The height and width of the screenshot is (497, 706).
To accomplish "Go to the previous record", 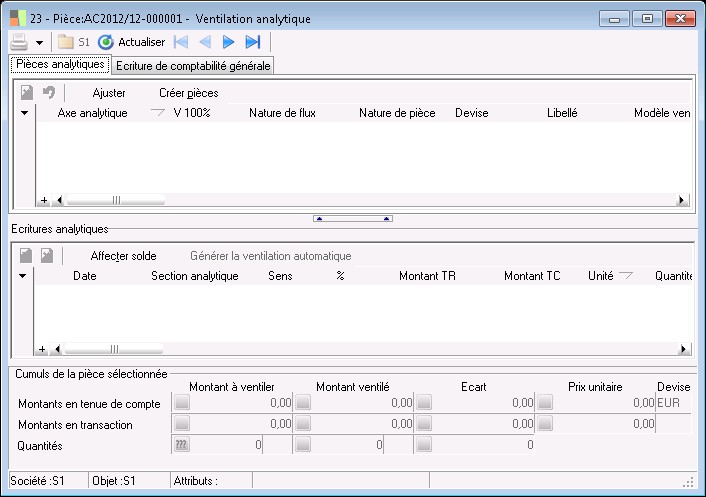I will pos(205,42).
